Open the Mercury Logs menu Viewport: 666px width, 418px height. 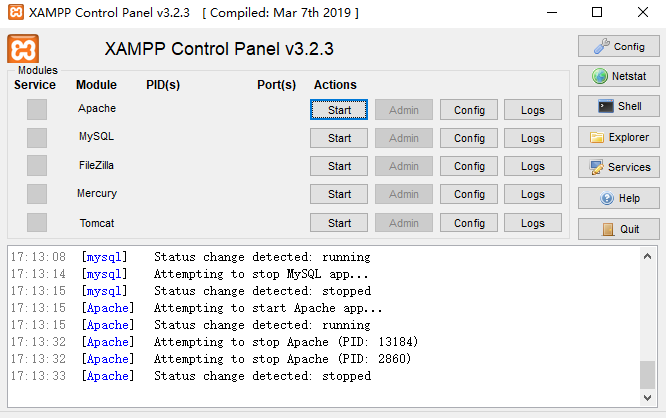pos(533,194)
